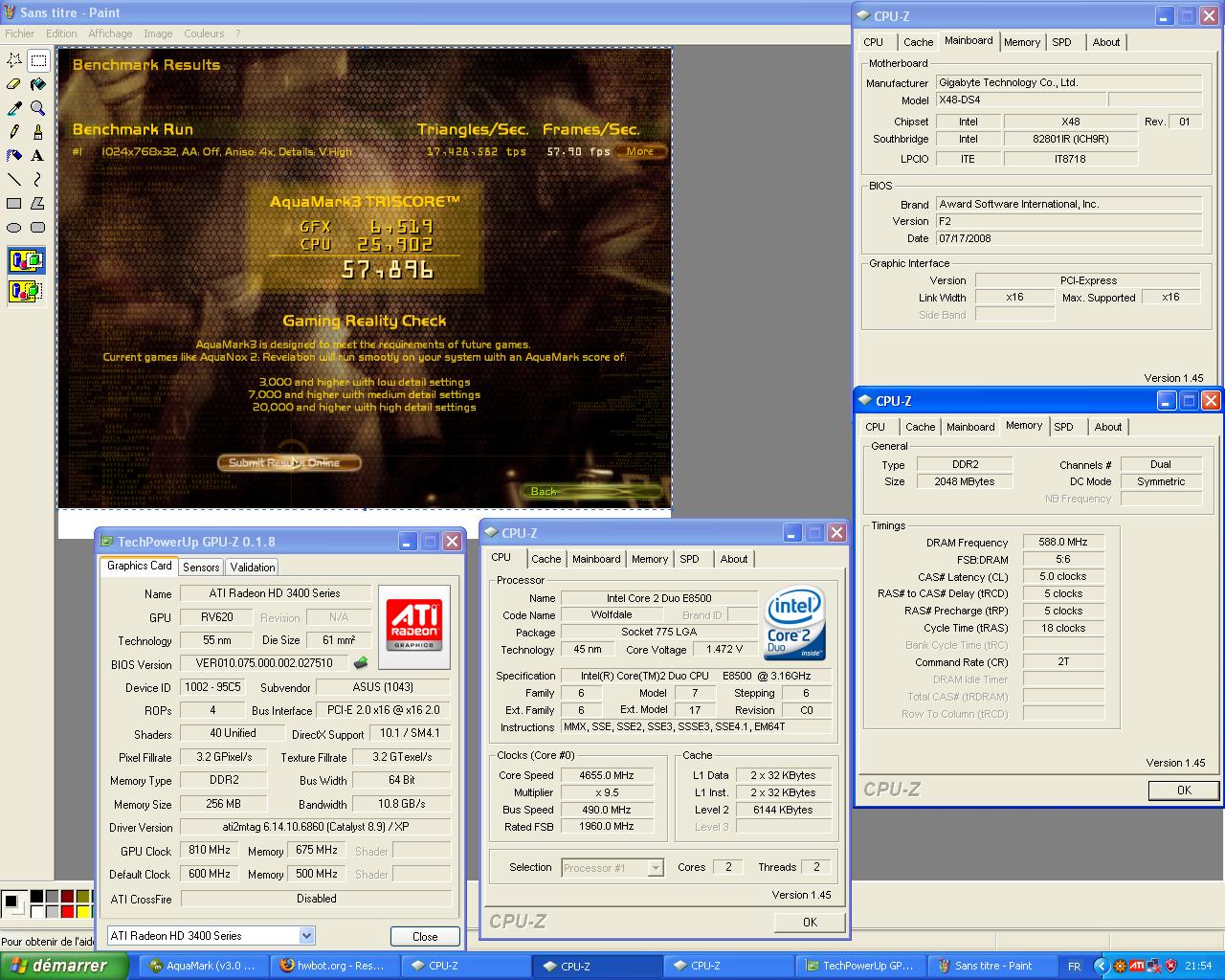Click the Driver Version value in GPU-Z
Screen dimensions: 1225x980
[316, 827]
